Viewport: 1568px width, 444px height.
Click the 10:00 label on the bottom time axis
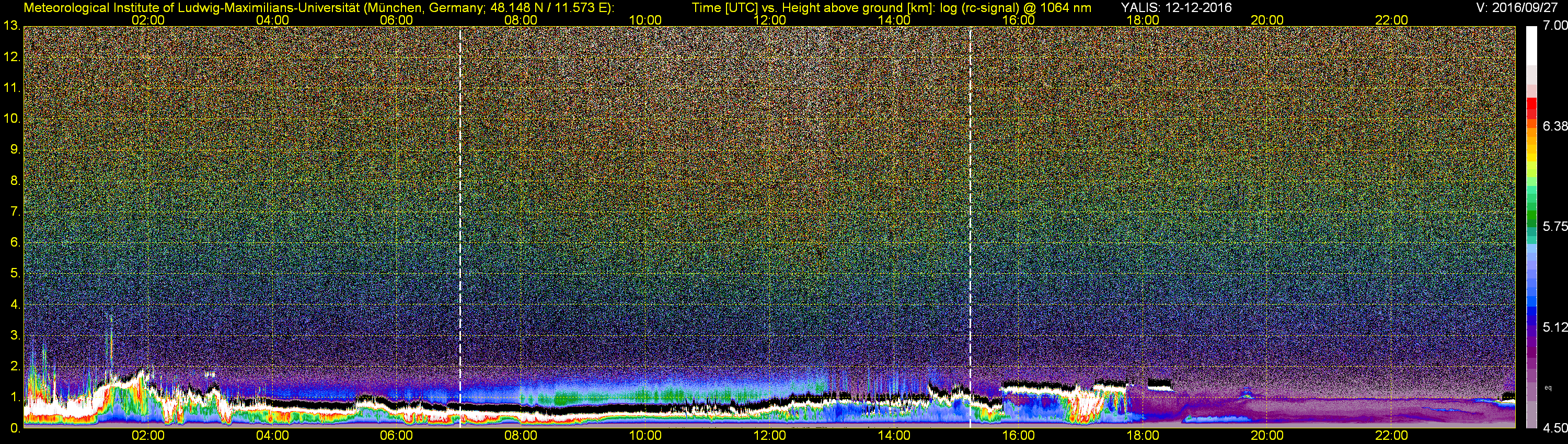click(x=645, y=436)
